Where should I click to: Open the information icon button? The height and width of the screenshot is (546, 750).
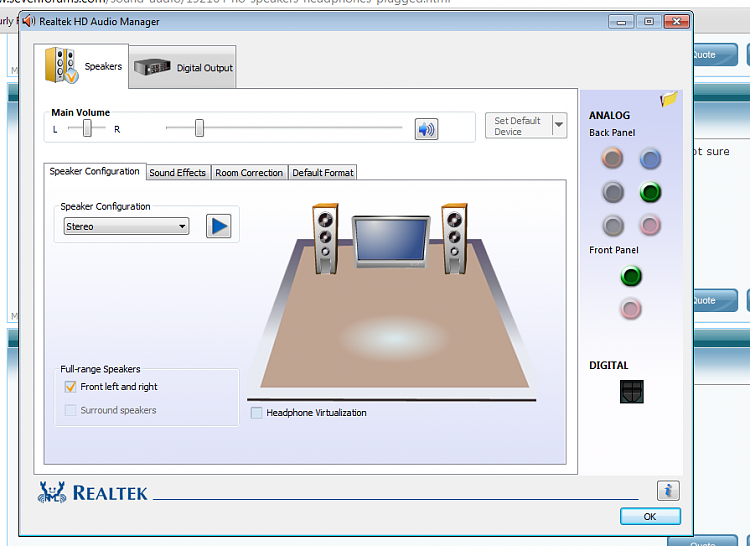click(668, 491)
